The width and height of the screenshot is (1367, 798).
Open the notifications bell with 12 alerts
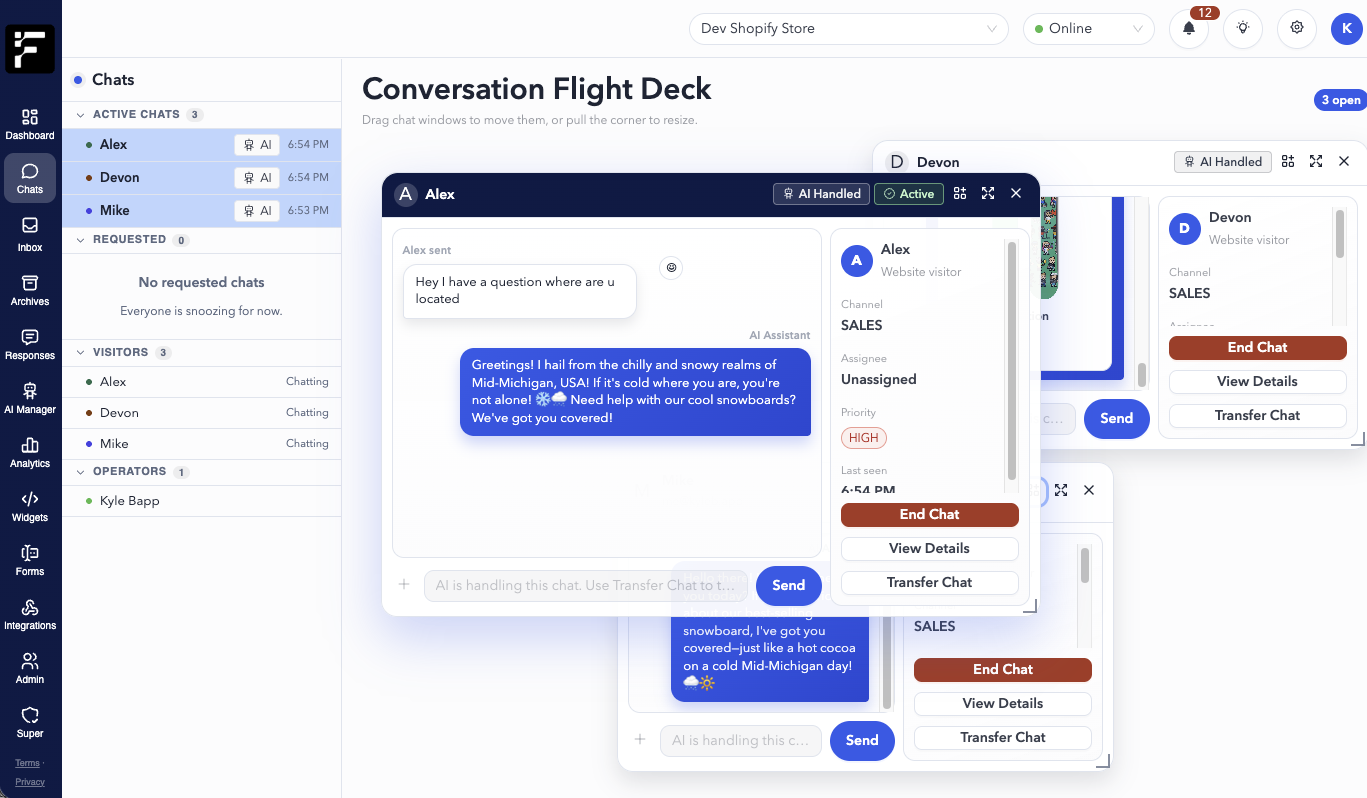point(1189,28)
